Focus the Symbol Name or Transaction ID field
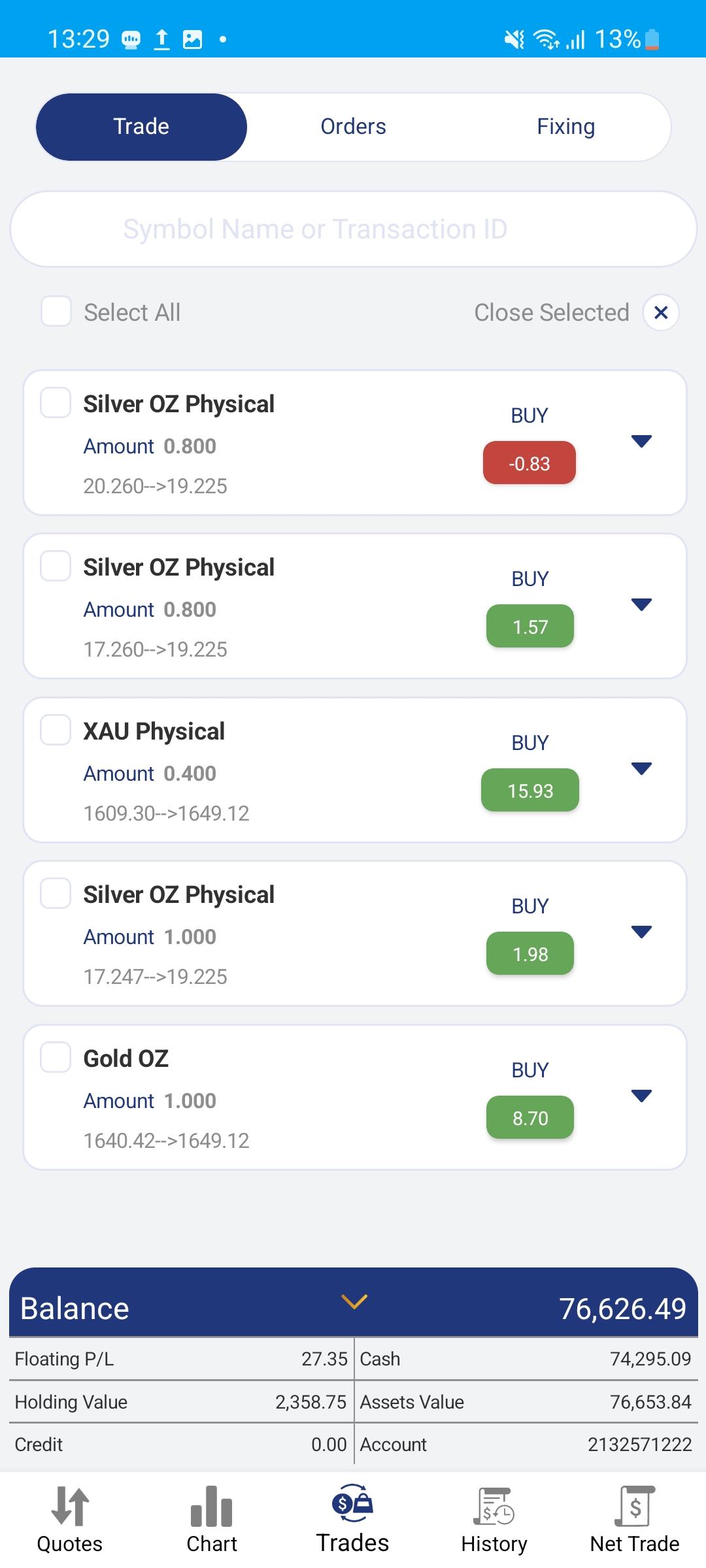The height and width of the screenshot is (1568, 706). pos(353,229)
